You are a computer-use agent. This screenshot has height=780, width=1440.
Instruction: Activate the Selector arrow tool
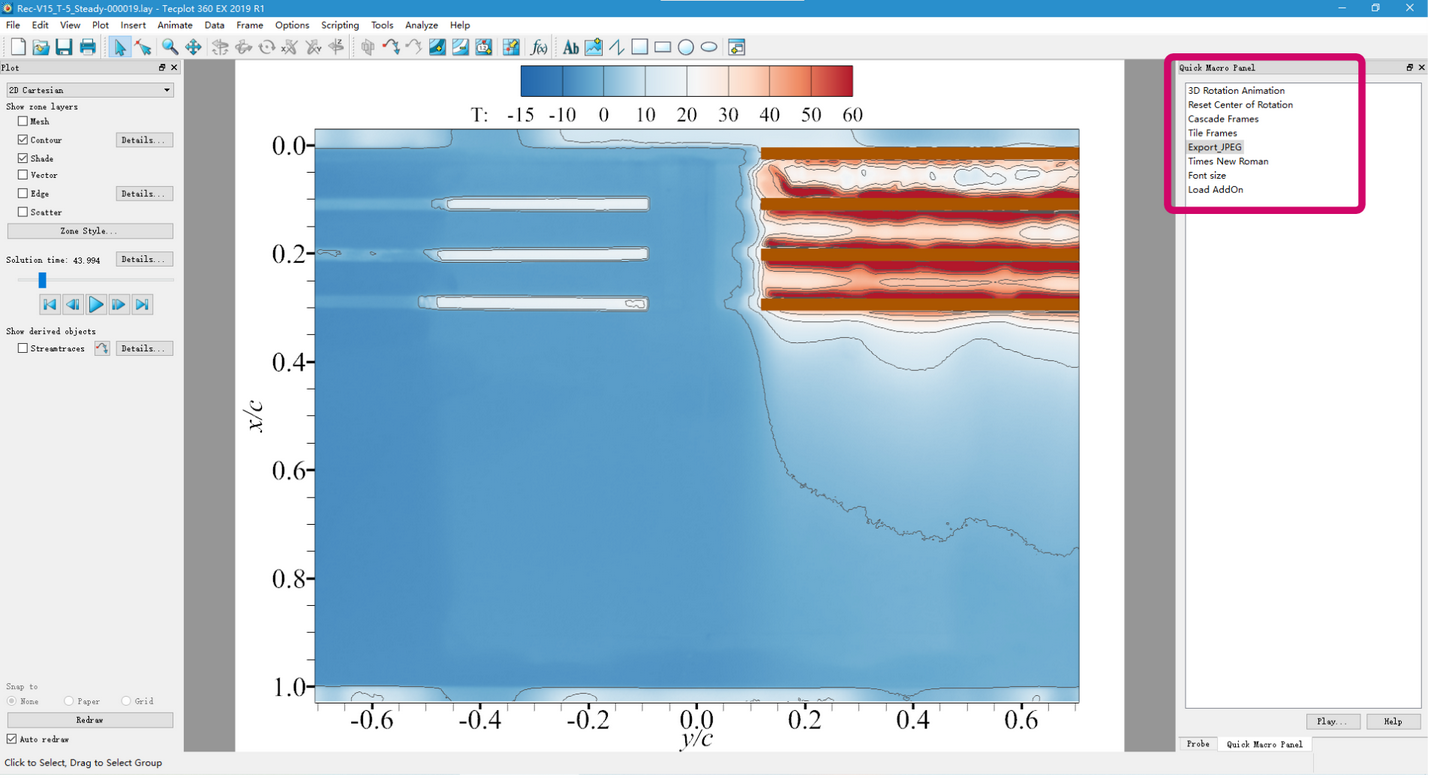(x=120, y=47)
